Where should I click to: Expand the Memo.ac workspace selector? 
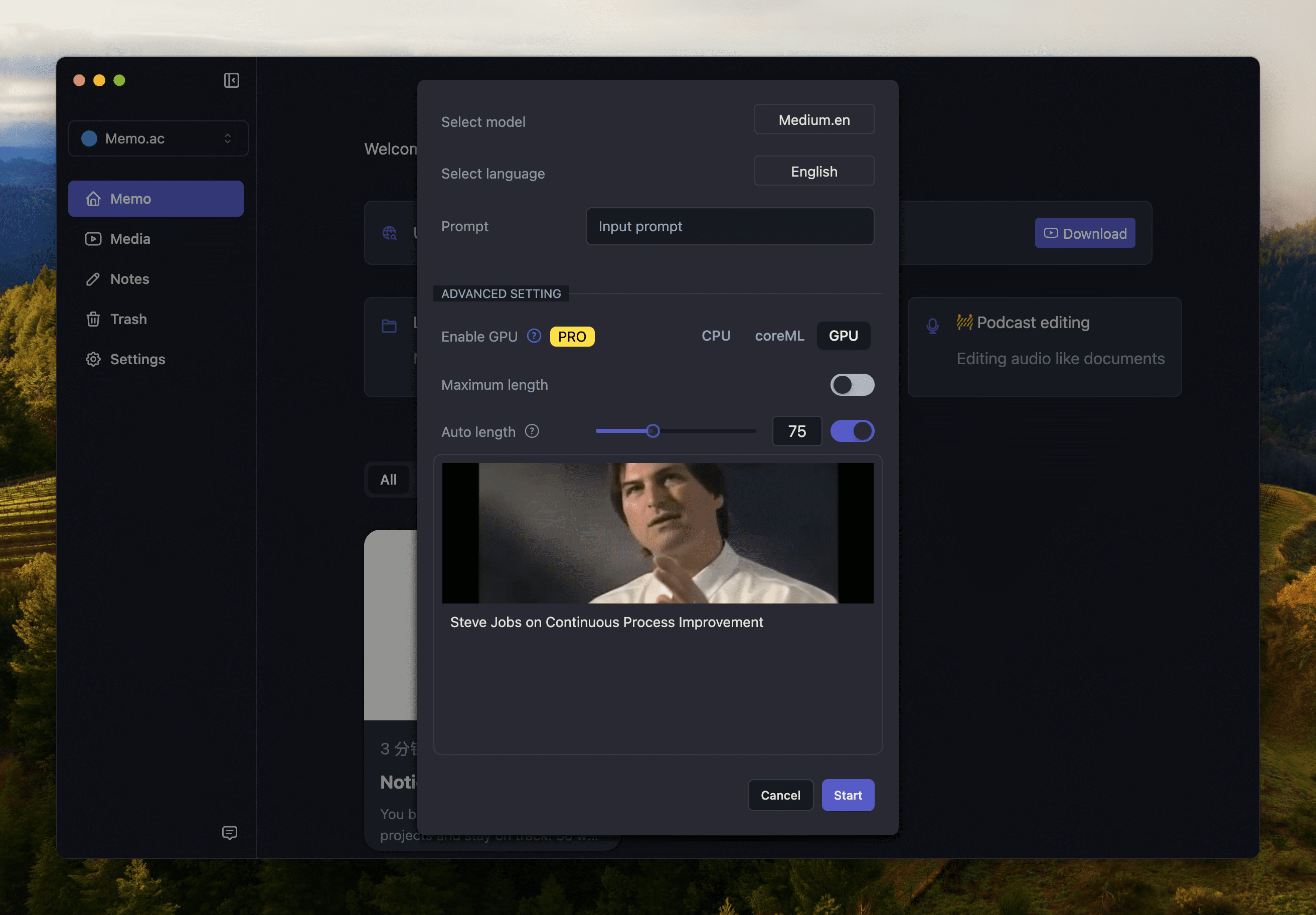coord(157,139)
